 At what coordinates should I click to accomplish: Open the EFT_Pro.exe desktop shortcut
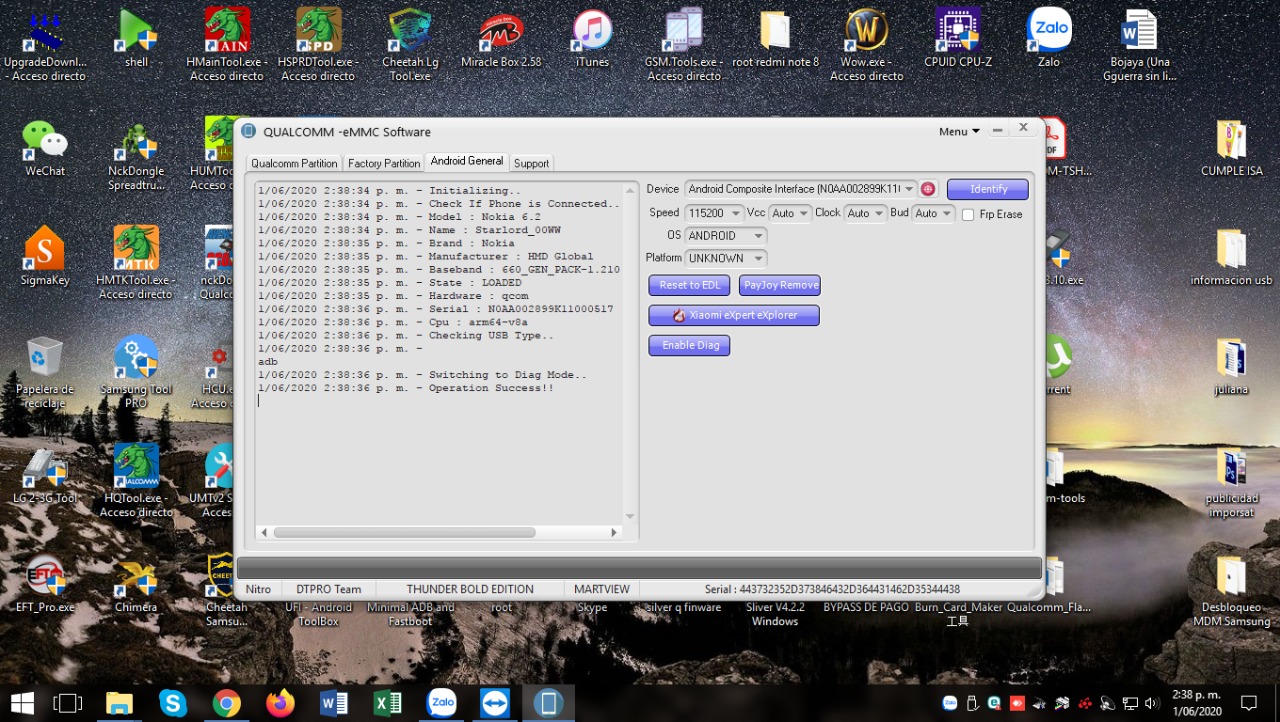point(45,585)
